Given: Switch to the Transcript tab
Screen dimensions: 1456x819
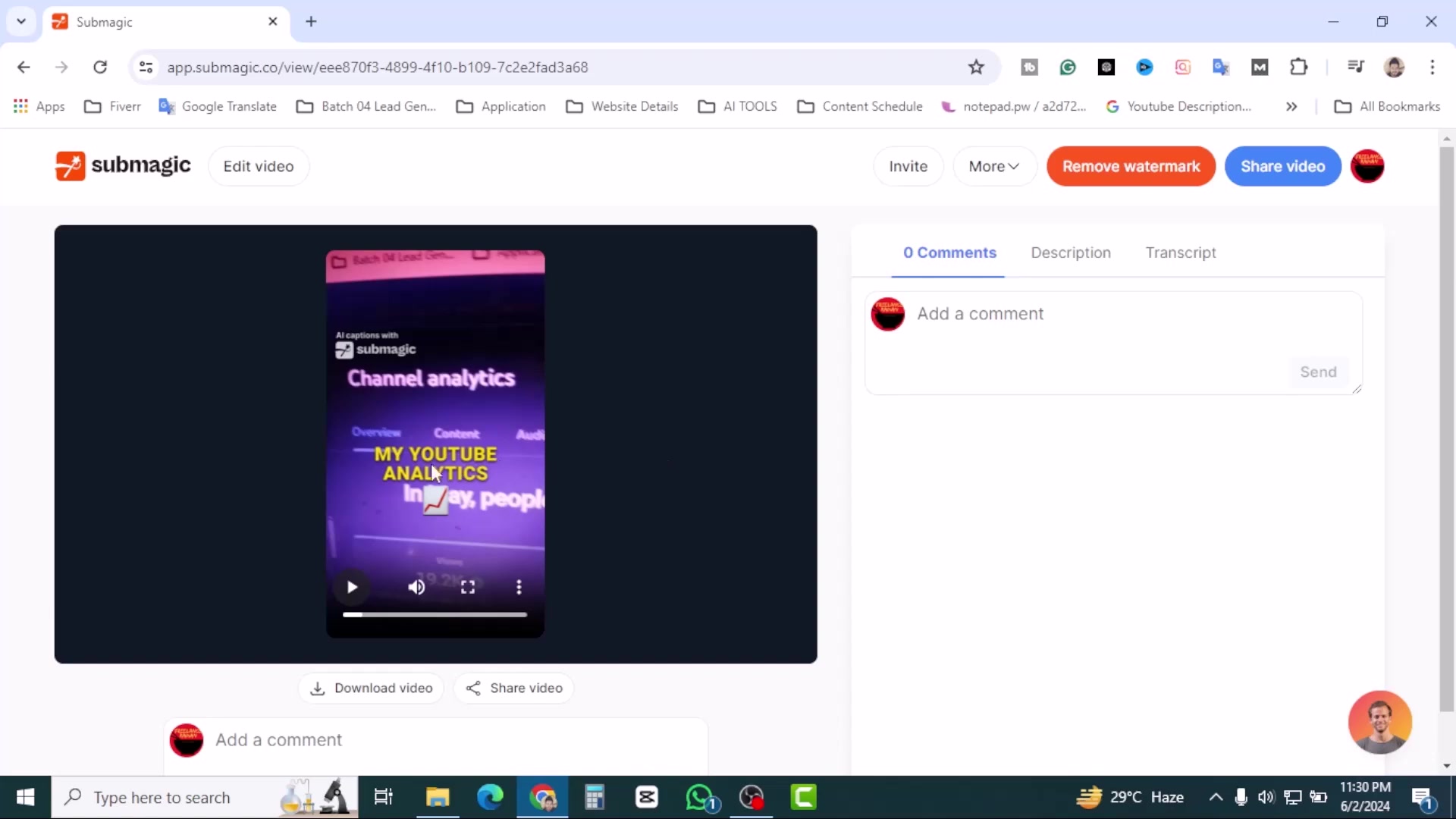Looking at the screenshot, I should point(1181,253).
